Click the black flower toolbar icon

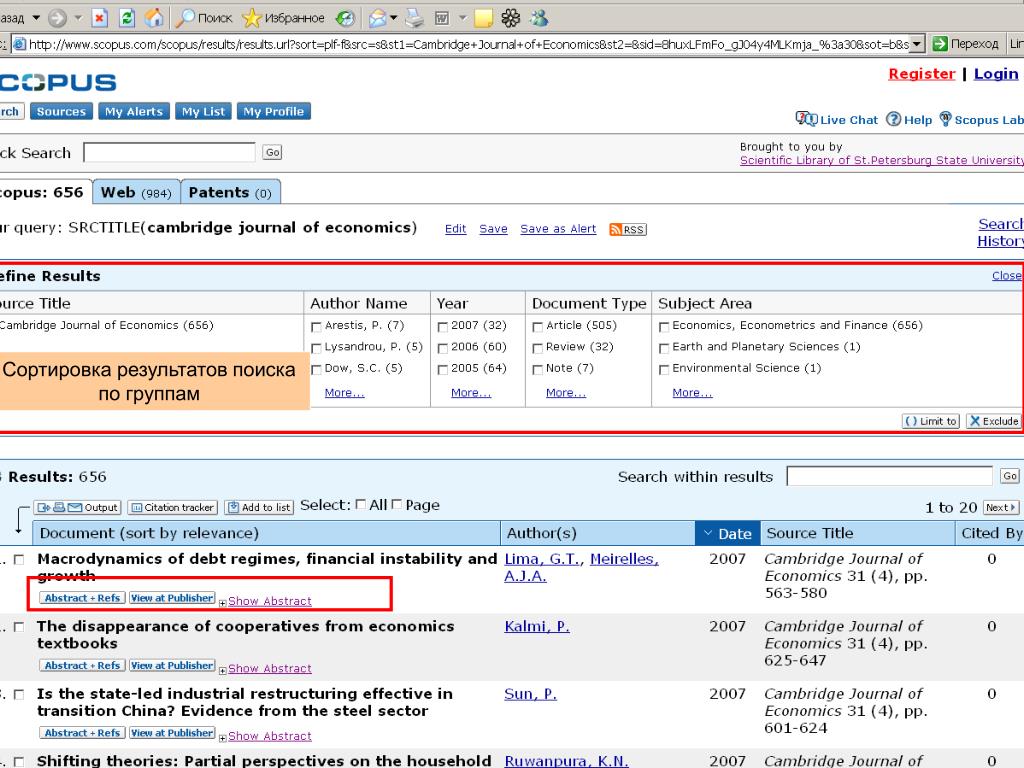pos(511,18)
